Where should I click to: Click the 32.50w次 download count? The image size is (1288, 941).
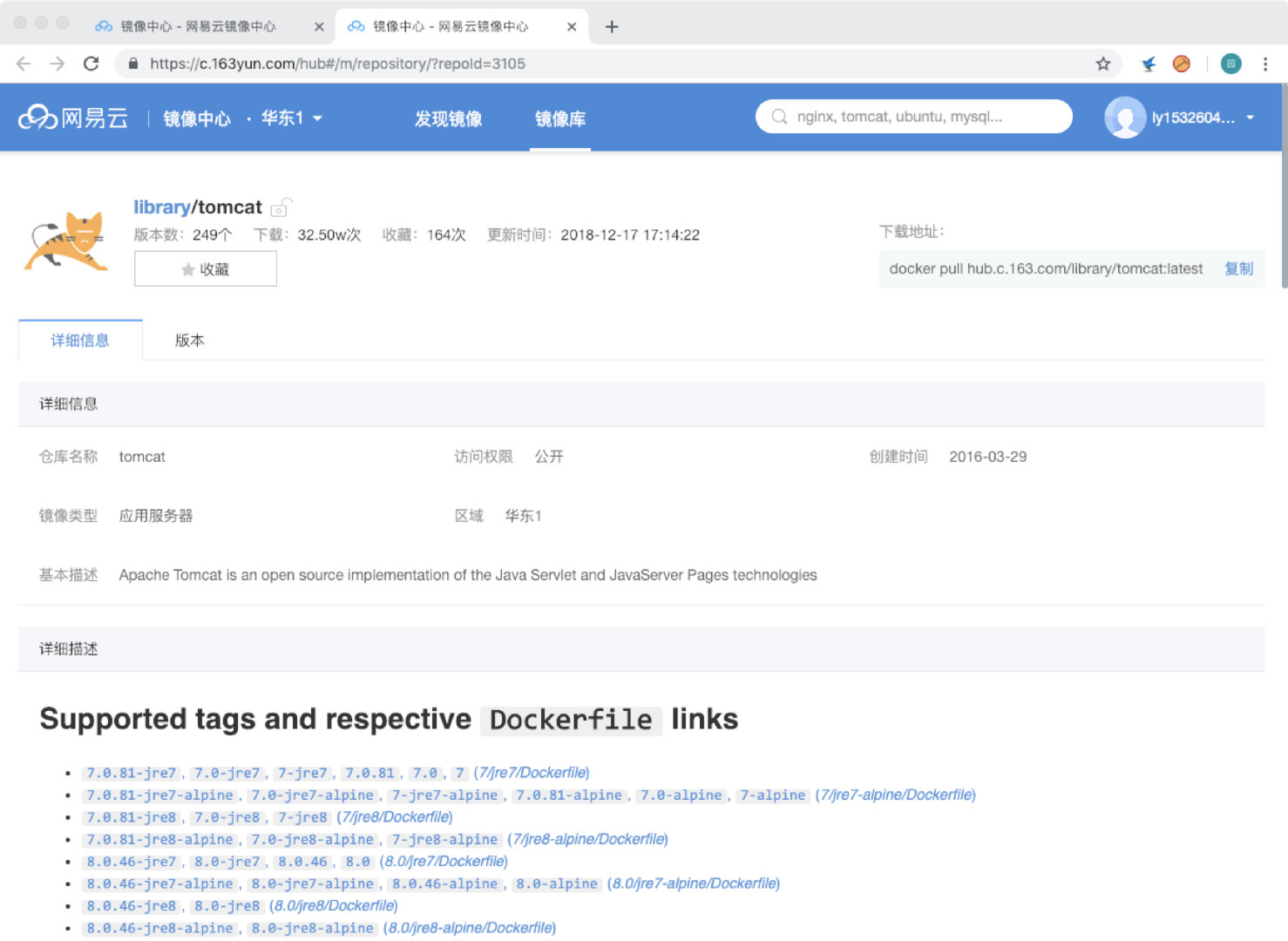pyautogui.click(x=329, y=234)
